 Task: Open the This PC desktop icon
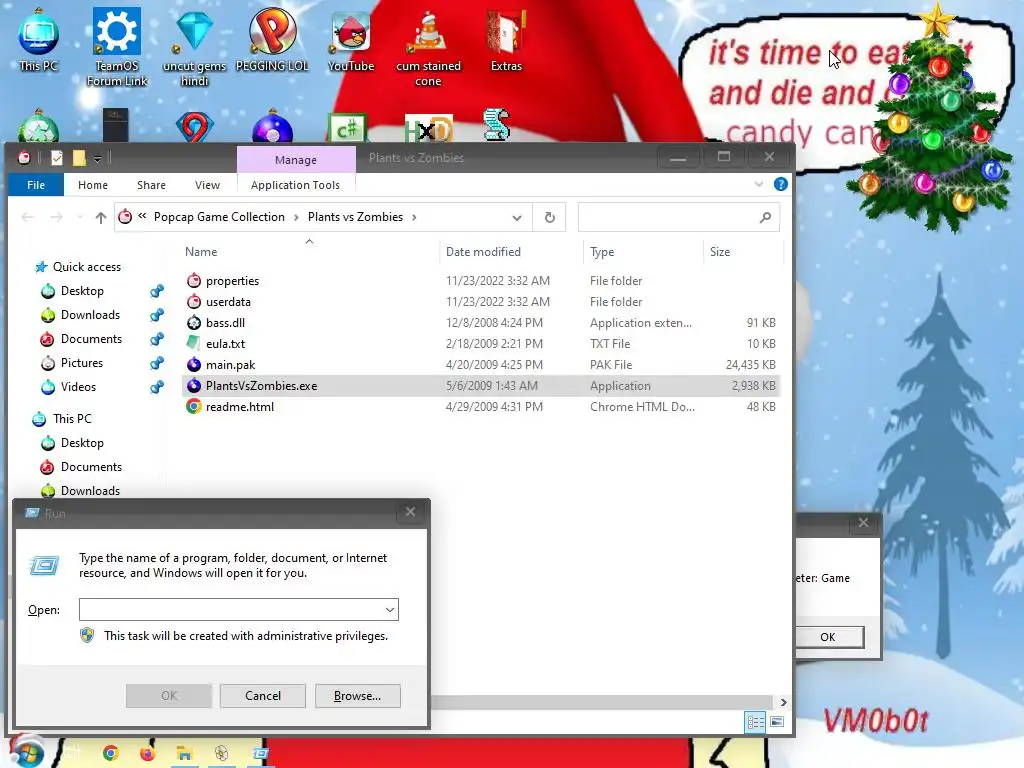coord(38,39)
